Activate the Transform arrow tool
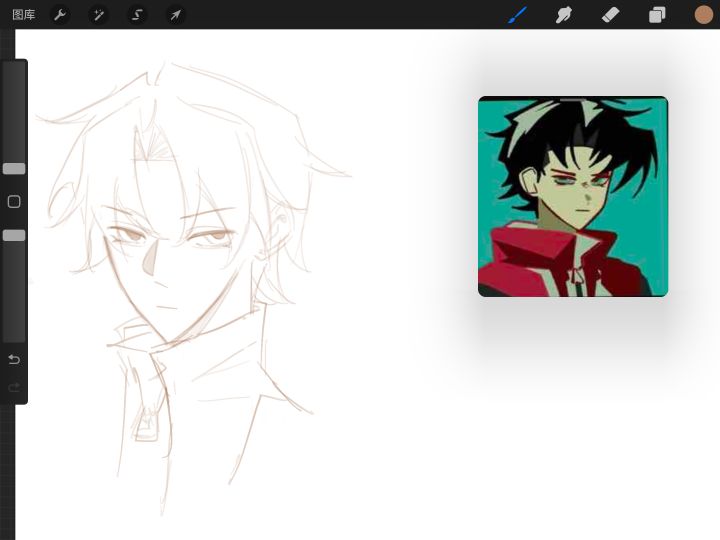 coord(176,15)
